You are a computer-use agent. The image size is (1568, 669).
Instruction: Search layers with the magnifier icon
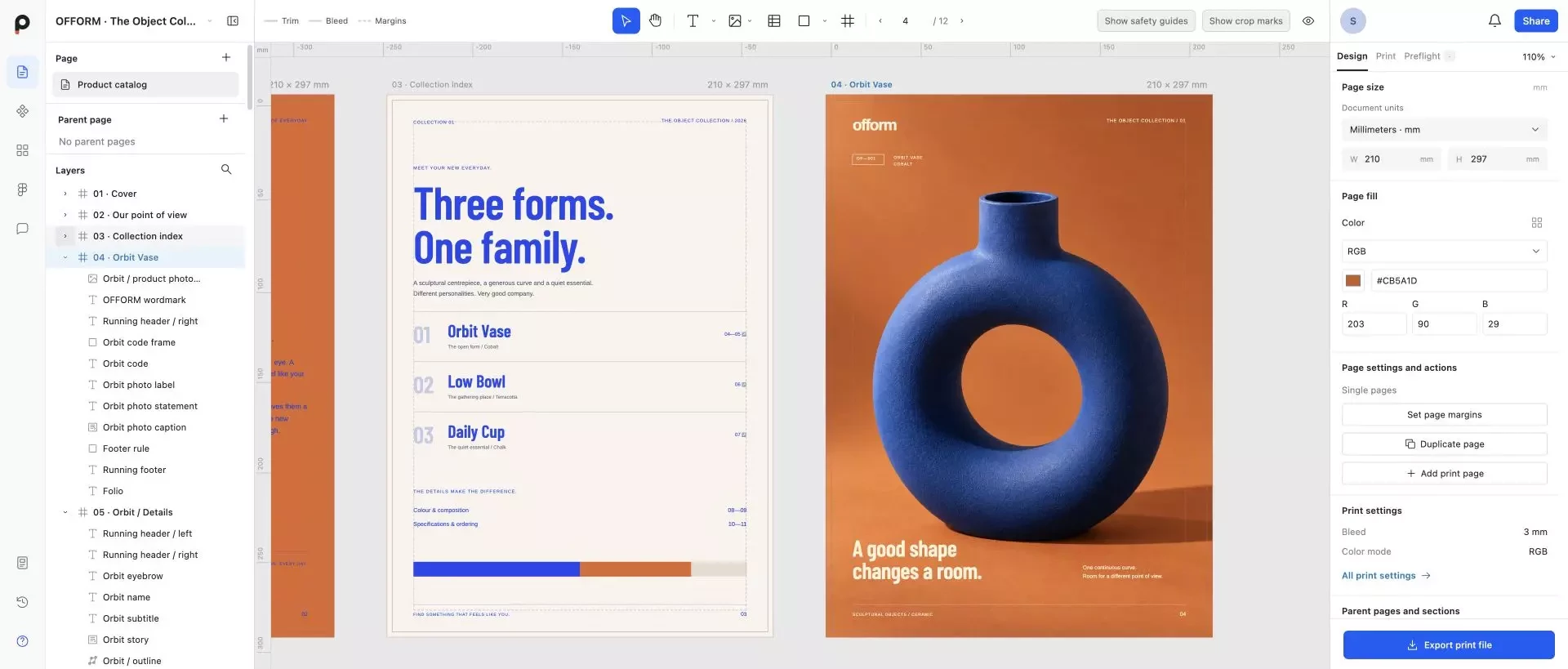[226, 170]
